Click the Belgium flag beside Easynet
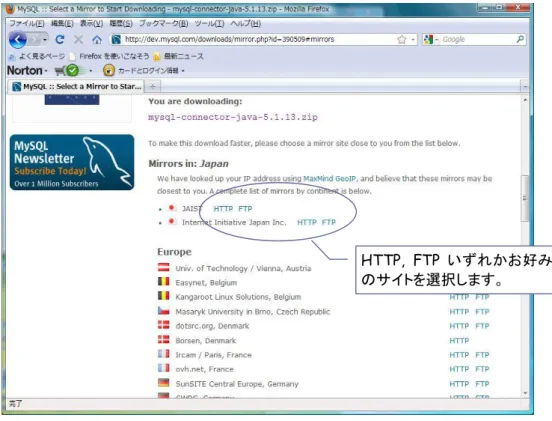 coord(163,282)
